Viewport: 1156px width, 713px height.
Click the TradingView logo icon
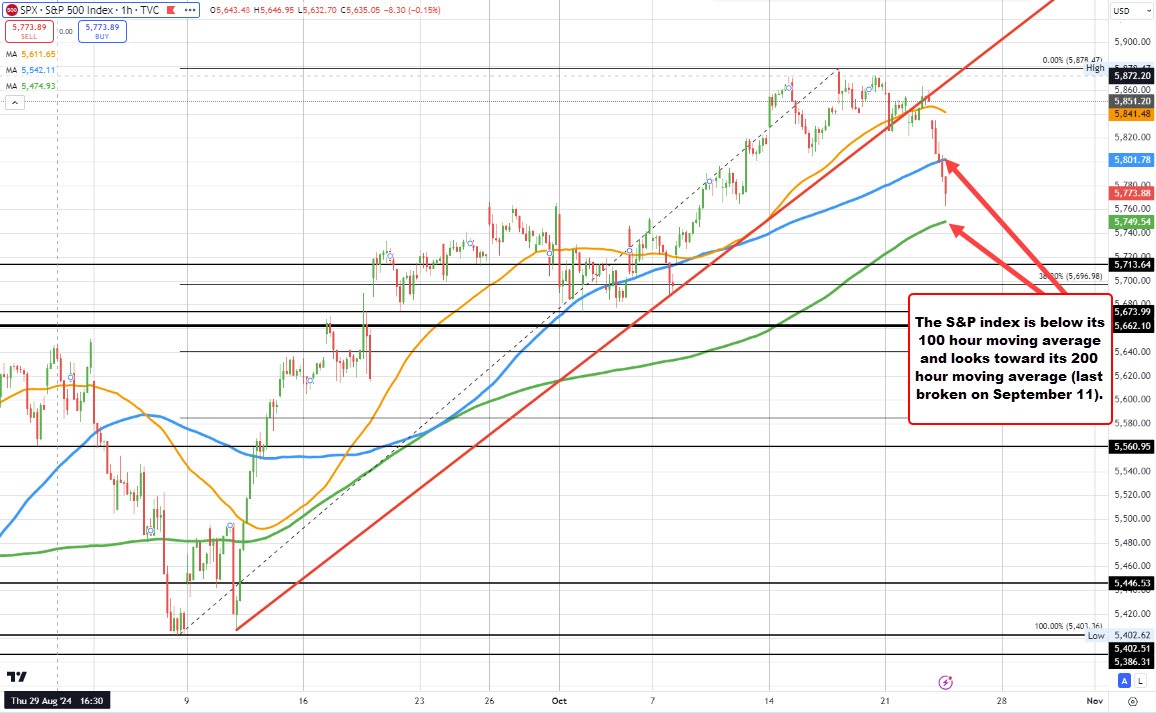point(17,678)
